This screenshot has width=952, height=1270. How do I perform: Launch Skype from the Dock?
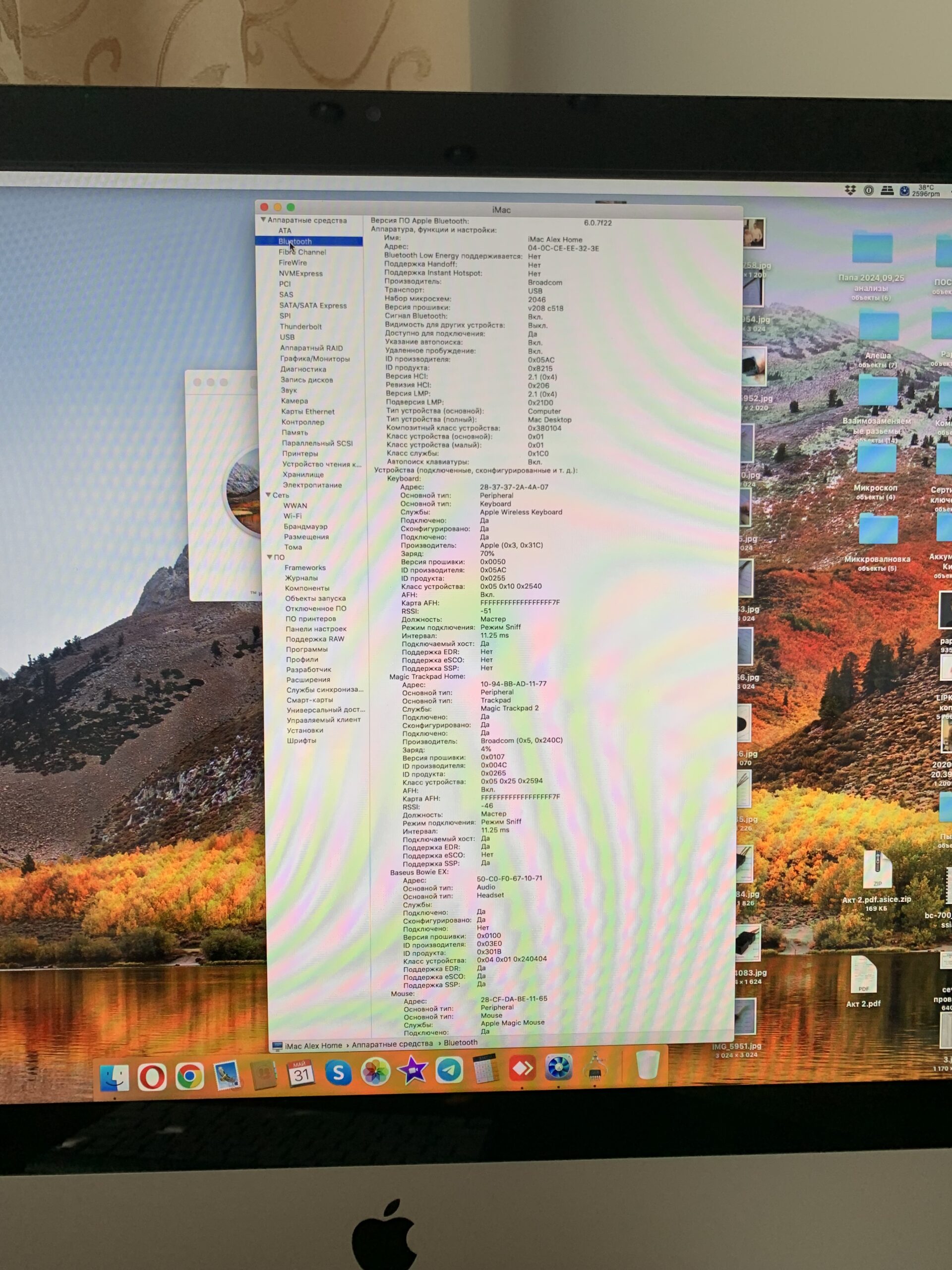coord(338,1073)
